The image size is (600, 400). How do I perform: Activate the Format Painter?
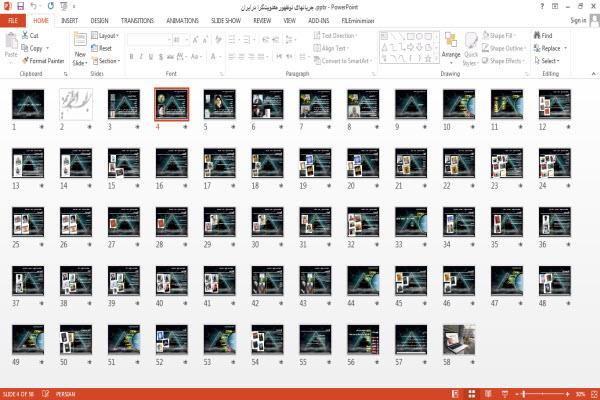pyautogui.click(x=43, y=60)
